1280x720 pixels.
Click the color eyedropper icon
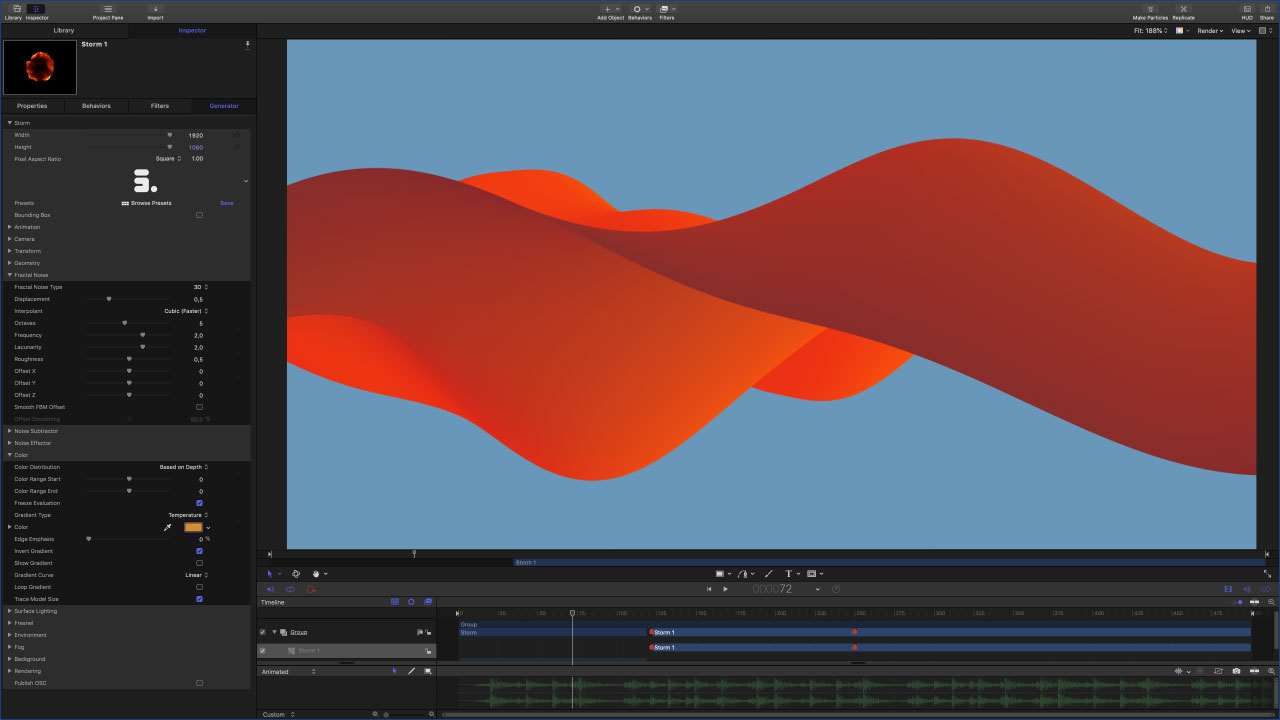(168, 527)
